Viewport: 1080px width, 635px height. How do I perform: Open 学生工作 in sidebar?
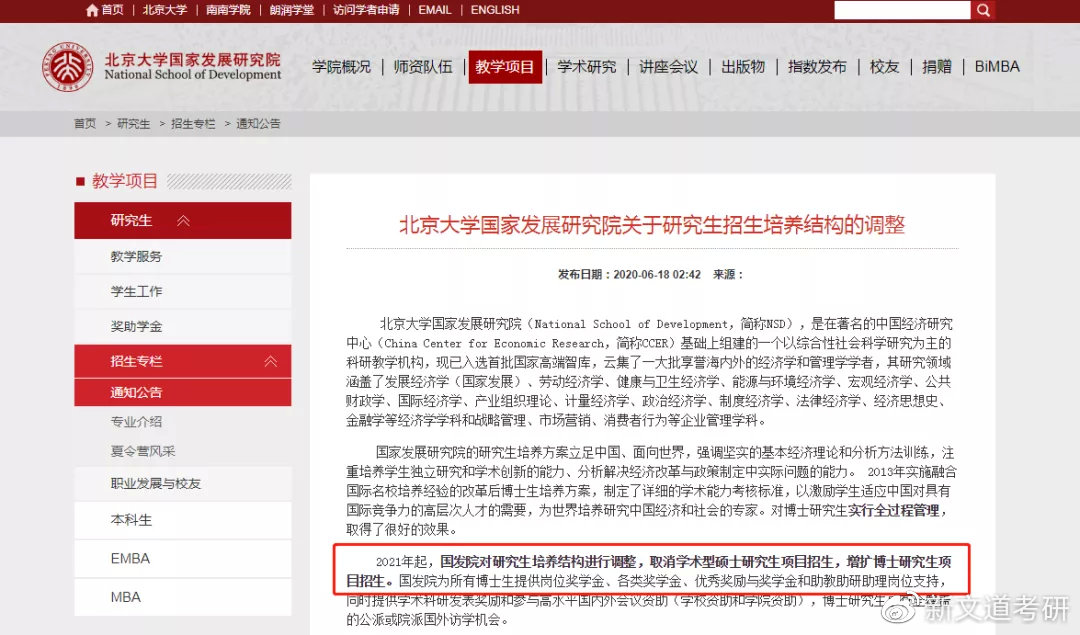coord(183,291)
